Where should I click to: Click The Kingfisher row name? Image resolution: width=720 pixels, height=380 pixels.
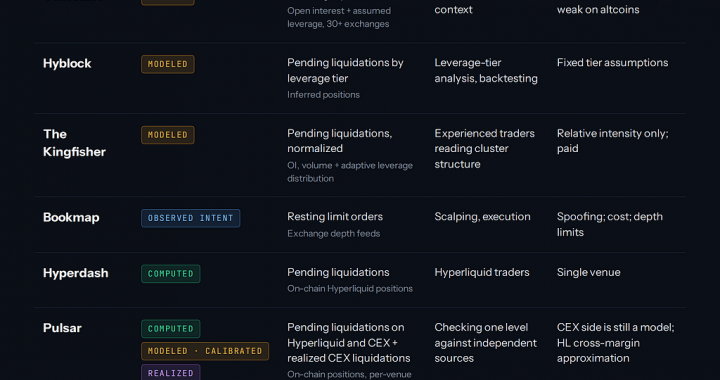tap(74, 143)
